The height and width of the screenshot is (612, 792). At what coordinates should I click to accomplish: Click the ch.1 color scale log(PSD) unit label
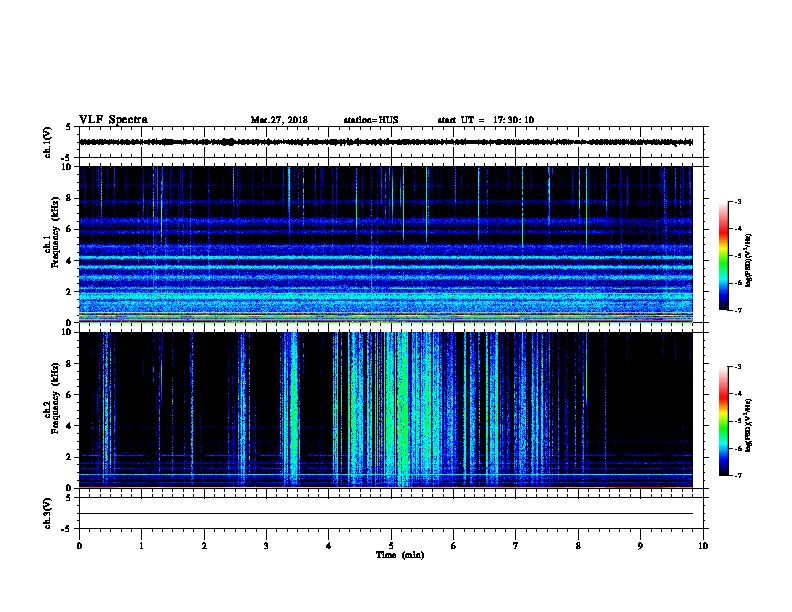click(x=748, y=260)
